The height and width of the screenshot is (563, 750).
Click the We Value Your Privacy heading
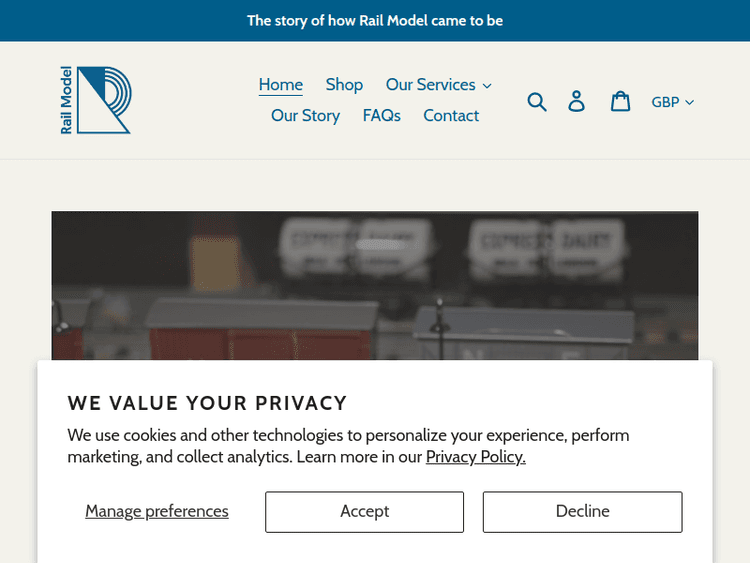[x=207, y=403]
